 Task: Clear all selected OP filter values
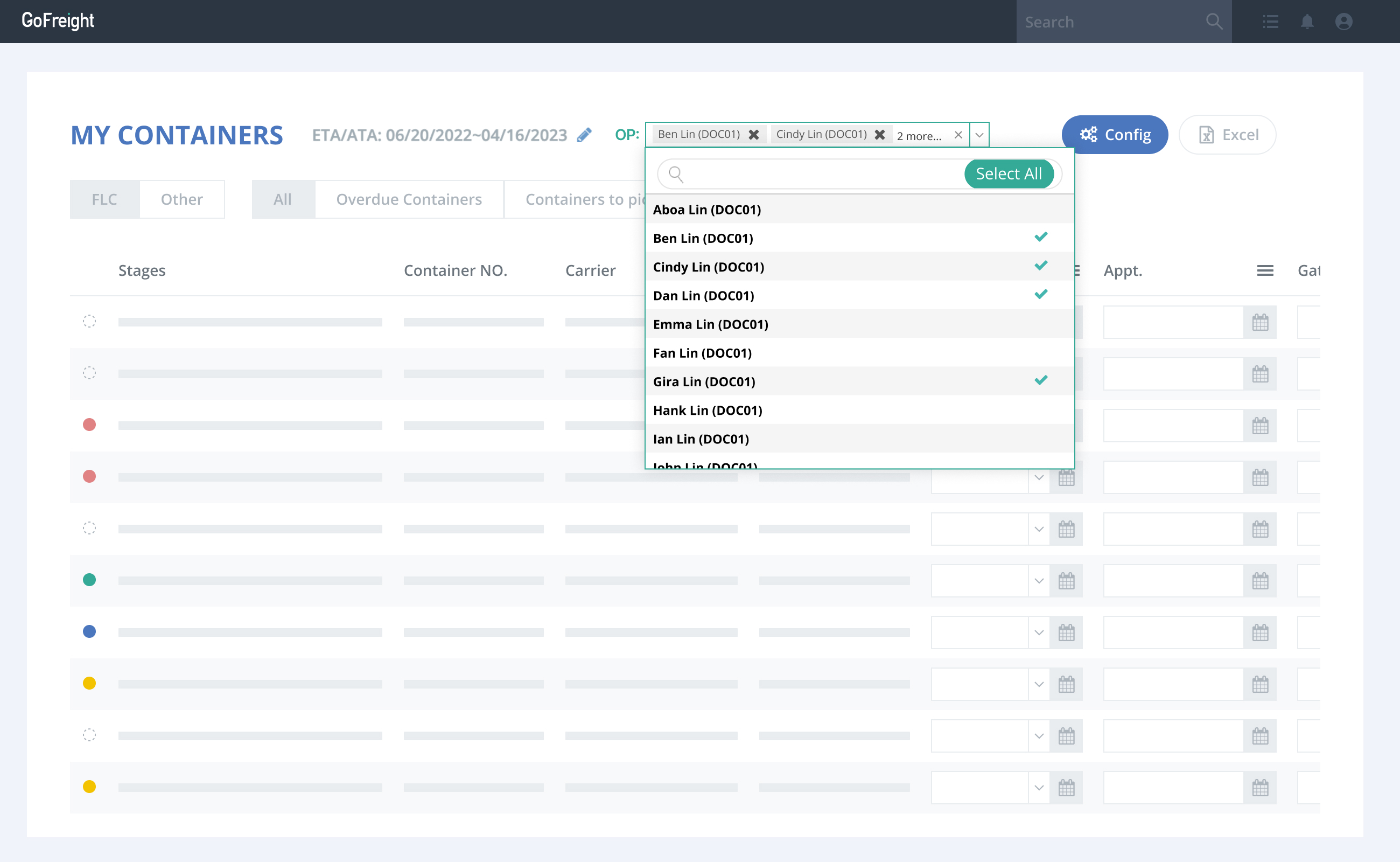click(958, 135)
